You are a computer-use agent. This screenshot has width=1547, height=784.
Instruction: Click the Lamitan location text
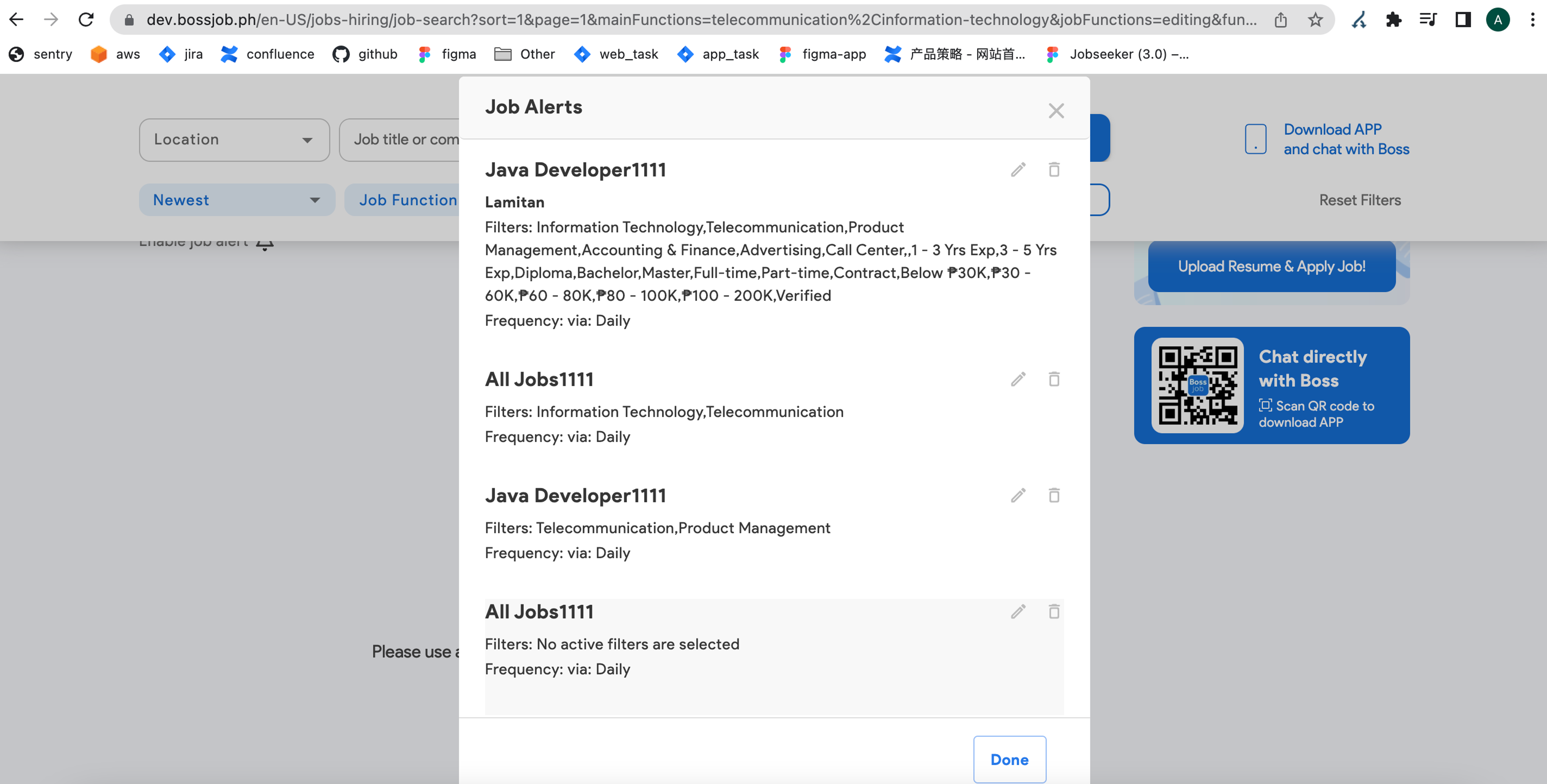coord(514,202)
